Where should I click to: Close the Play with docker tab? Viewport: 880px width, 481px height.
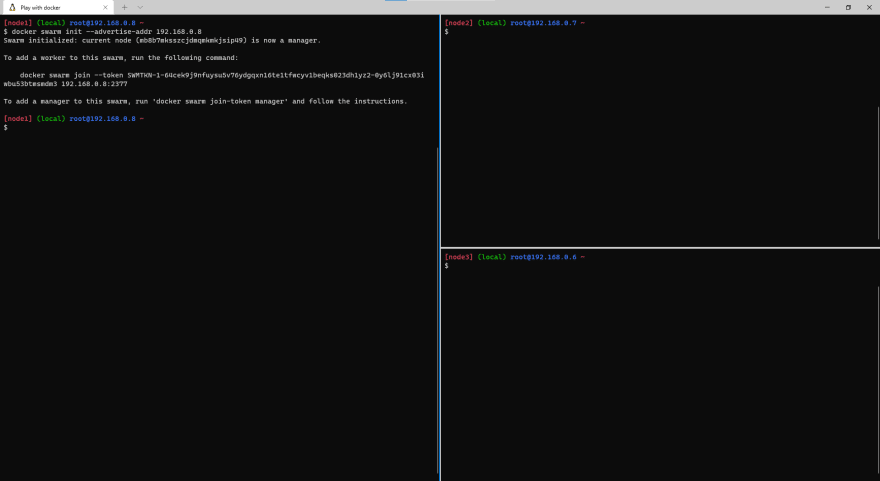click(105, 7)
